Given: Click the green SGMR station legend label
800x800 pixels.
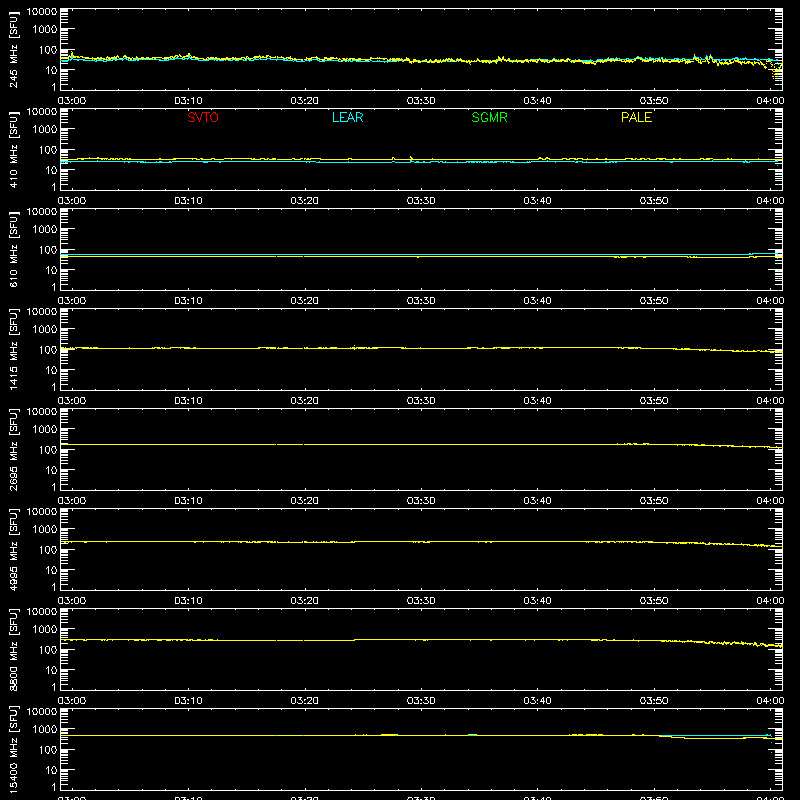Looking at the screenshot, I should [x=489, y=117].
